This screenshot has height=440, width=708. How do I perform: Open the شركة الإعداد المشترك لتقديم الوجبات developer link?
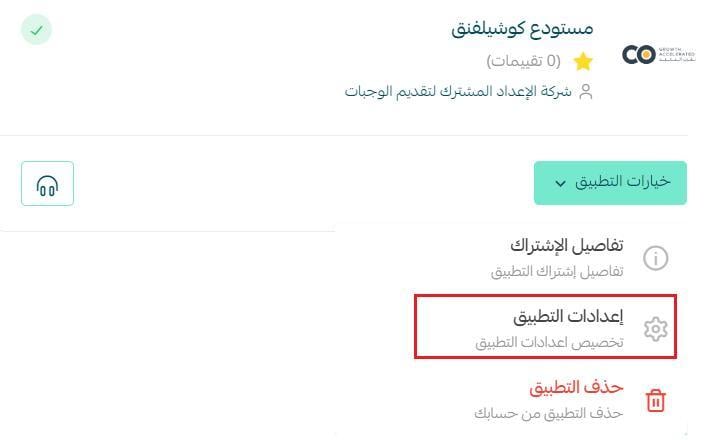[x=458, y=91]
